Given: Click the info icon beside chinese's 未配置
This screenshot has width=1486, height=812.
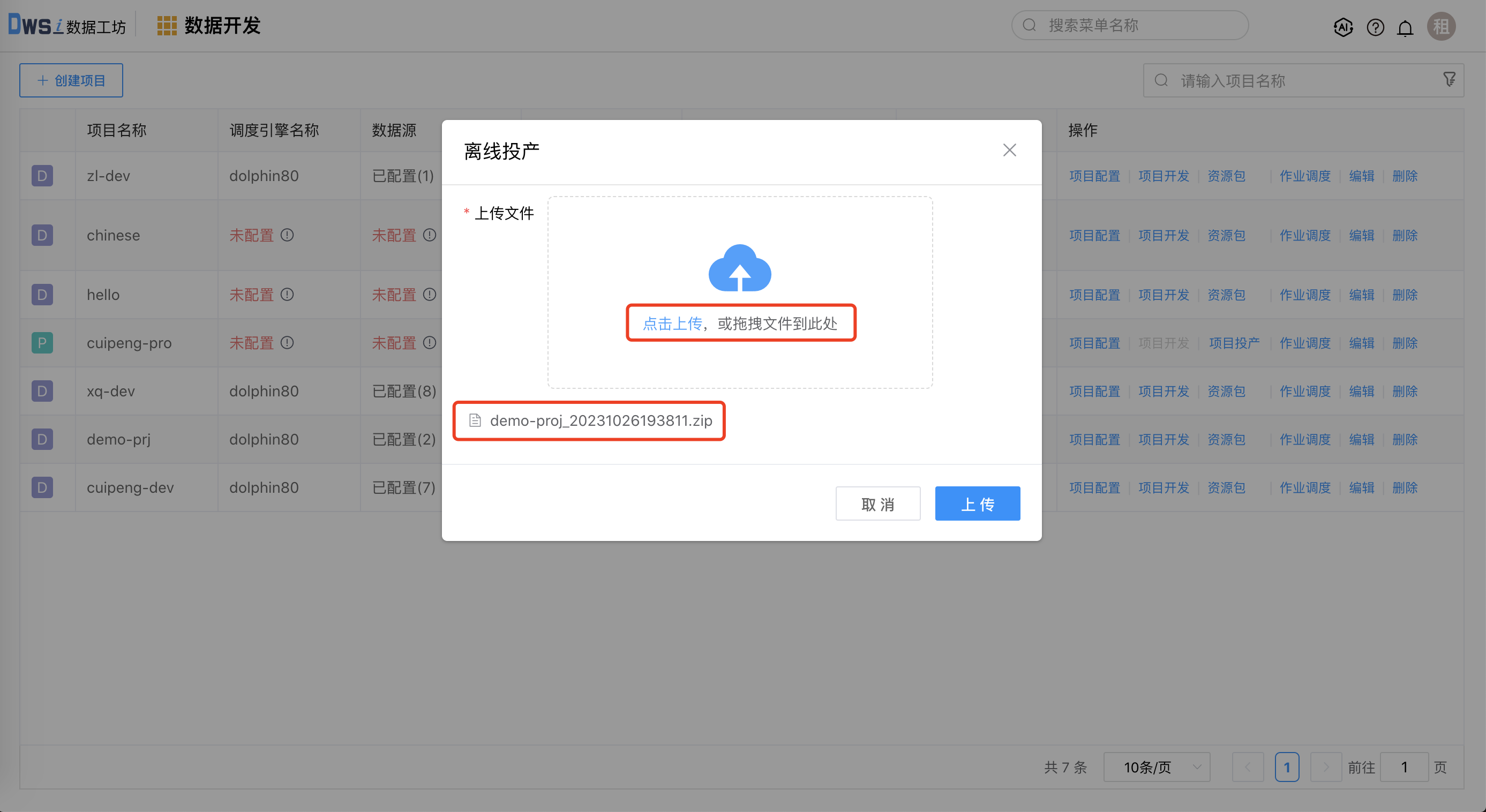Looking at the screenshot, I should coord(287,235).
